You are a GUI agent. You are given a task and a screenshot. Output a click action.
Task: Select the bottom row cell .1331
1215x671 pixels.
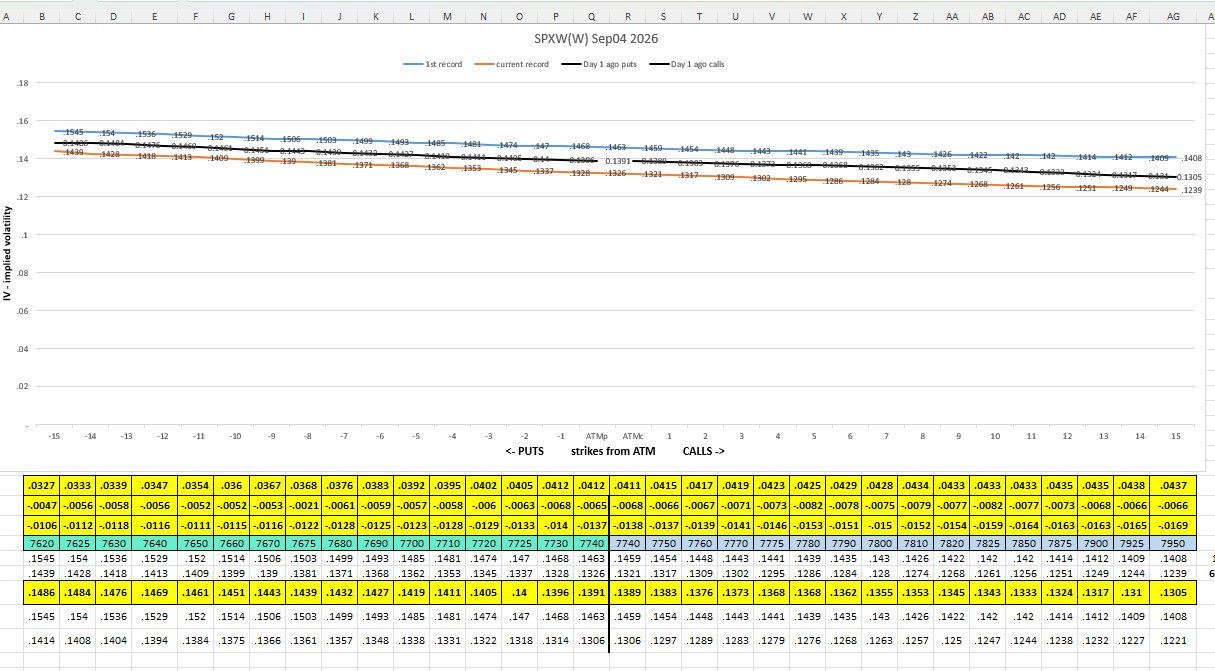[x=447, y=640]
